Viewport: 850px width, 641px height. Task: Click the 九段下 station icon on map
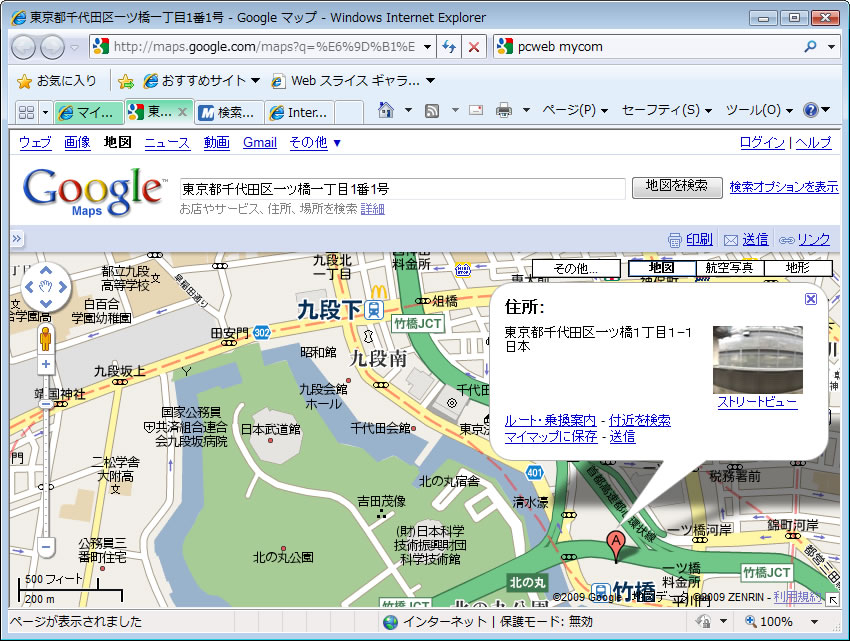[x=374, y=310]
